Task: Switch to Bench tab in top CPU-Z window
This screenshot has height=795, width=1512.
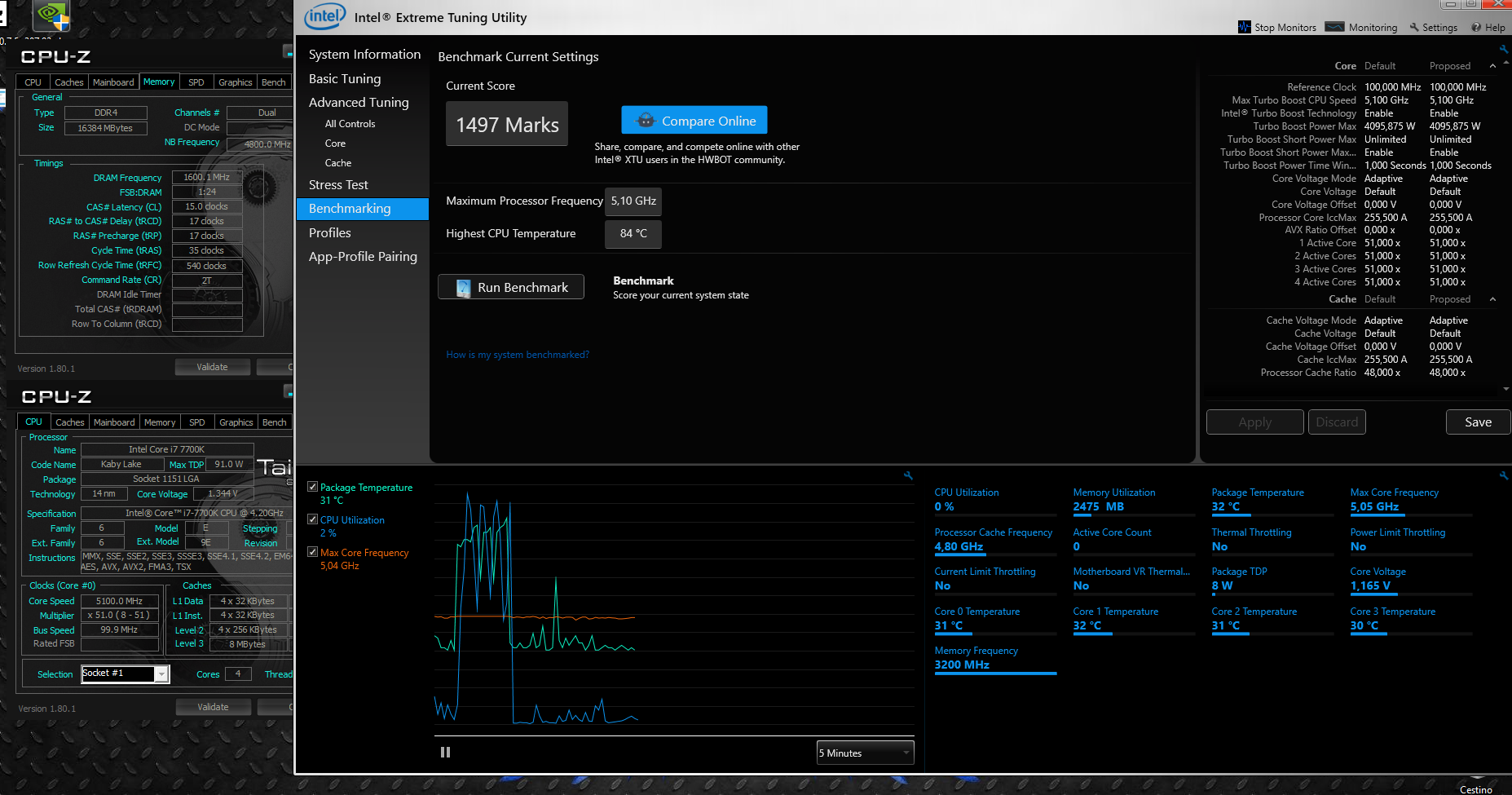Action: click(274, 82)
